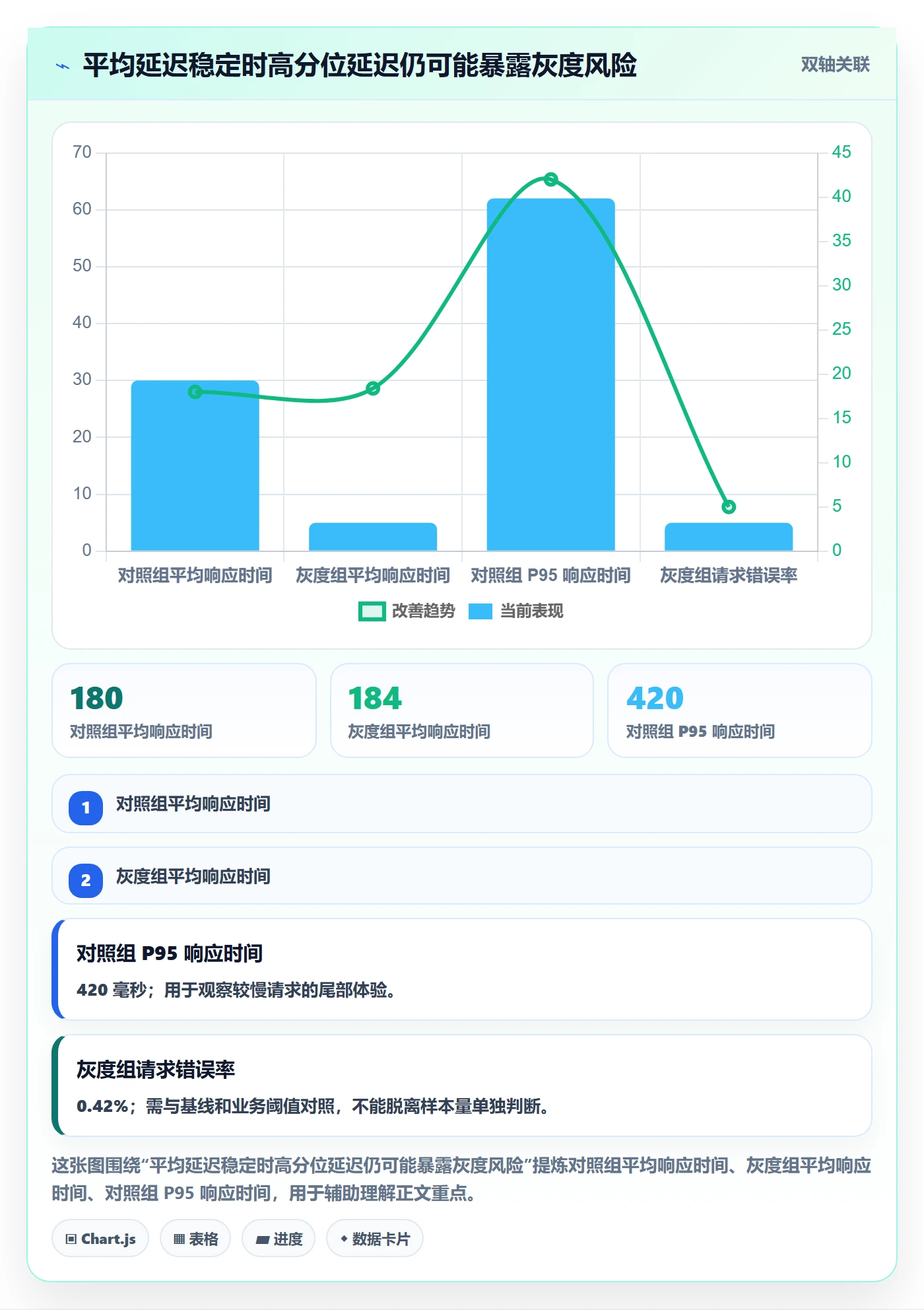Click the 灰度组平均响应时间 blue bar
This screenshot has height=1310, width=924.
(373, 537)
